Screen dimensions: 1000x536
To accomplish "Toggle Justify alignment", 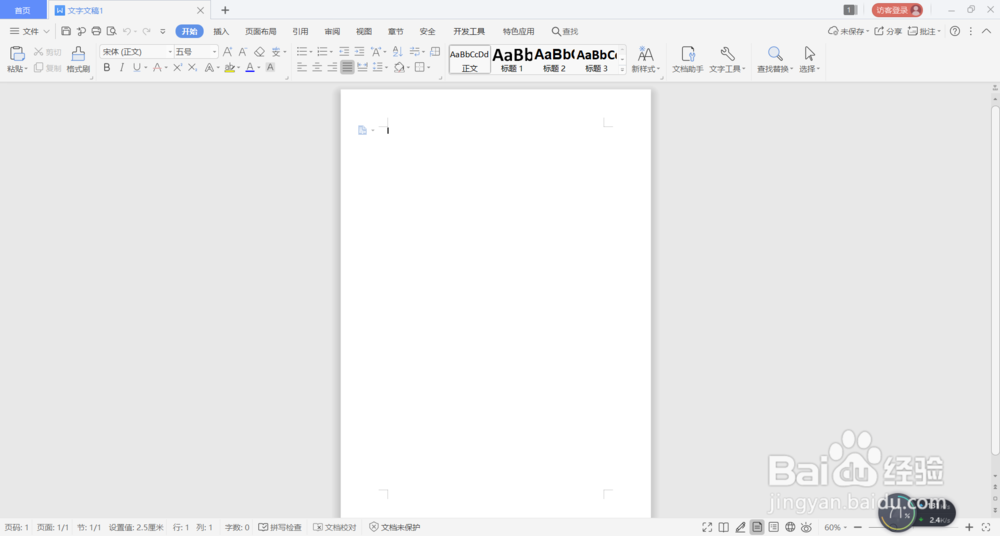I will pyautogui.click(x=347, y=67).
